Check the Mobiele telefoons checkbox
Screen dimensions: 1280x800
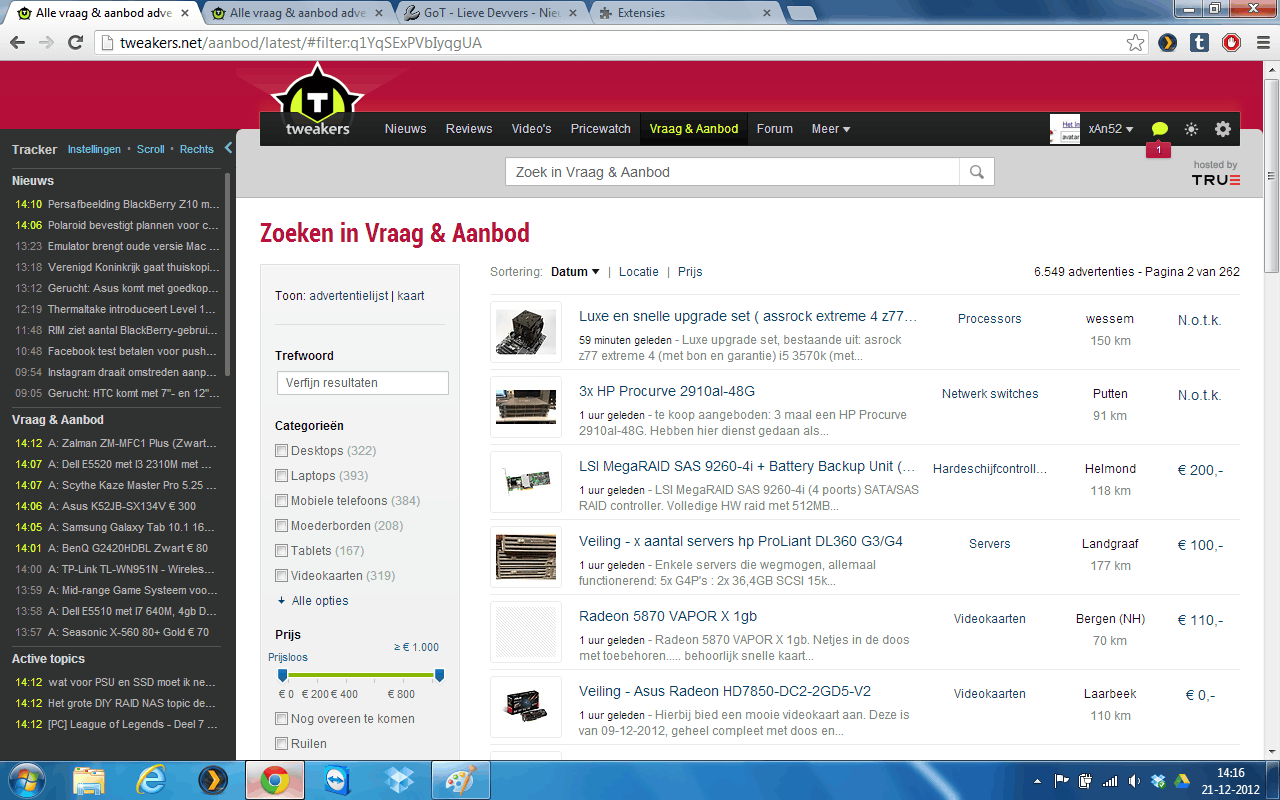tap(282, 501)
